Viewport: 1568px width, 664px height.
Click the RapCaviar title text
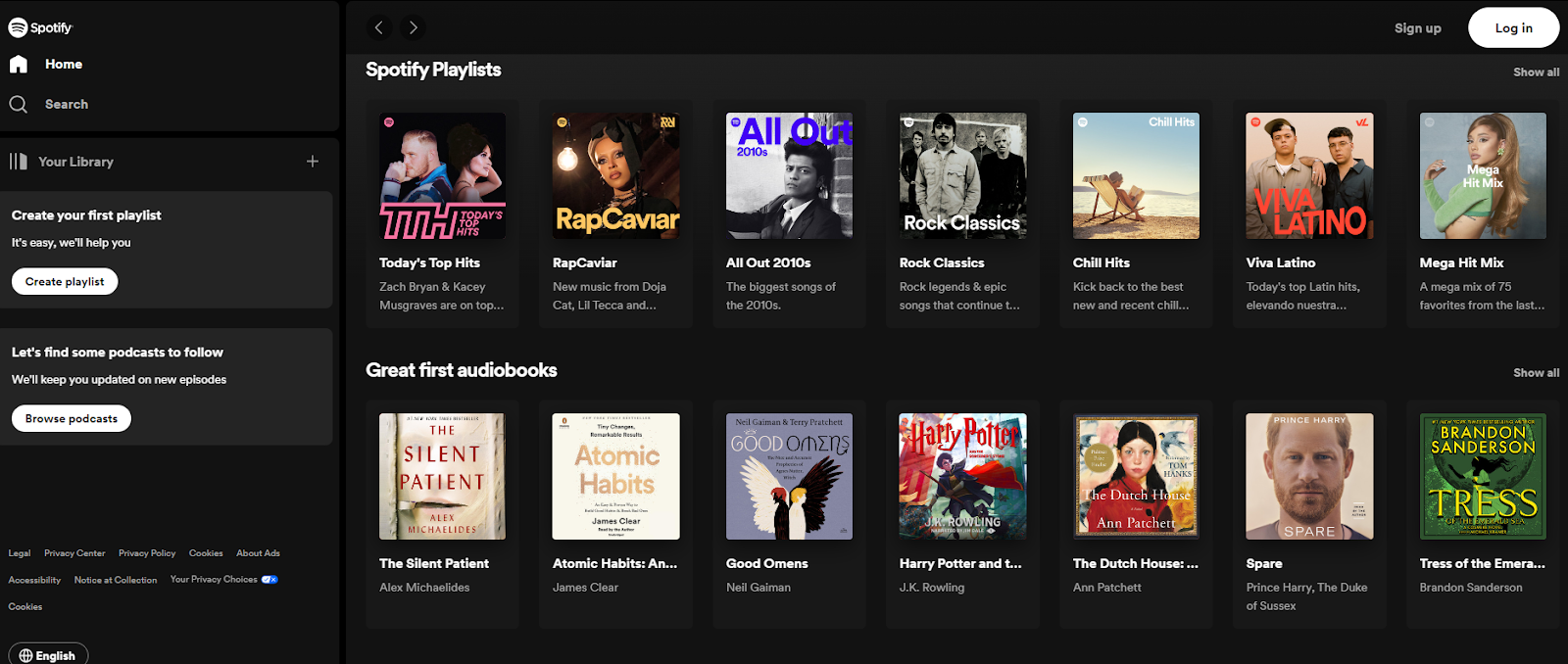[x=585, y=263]
